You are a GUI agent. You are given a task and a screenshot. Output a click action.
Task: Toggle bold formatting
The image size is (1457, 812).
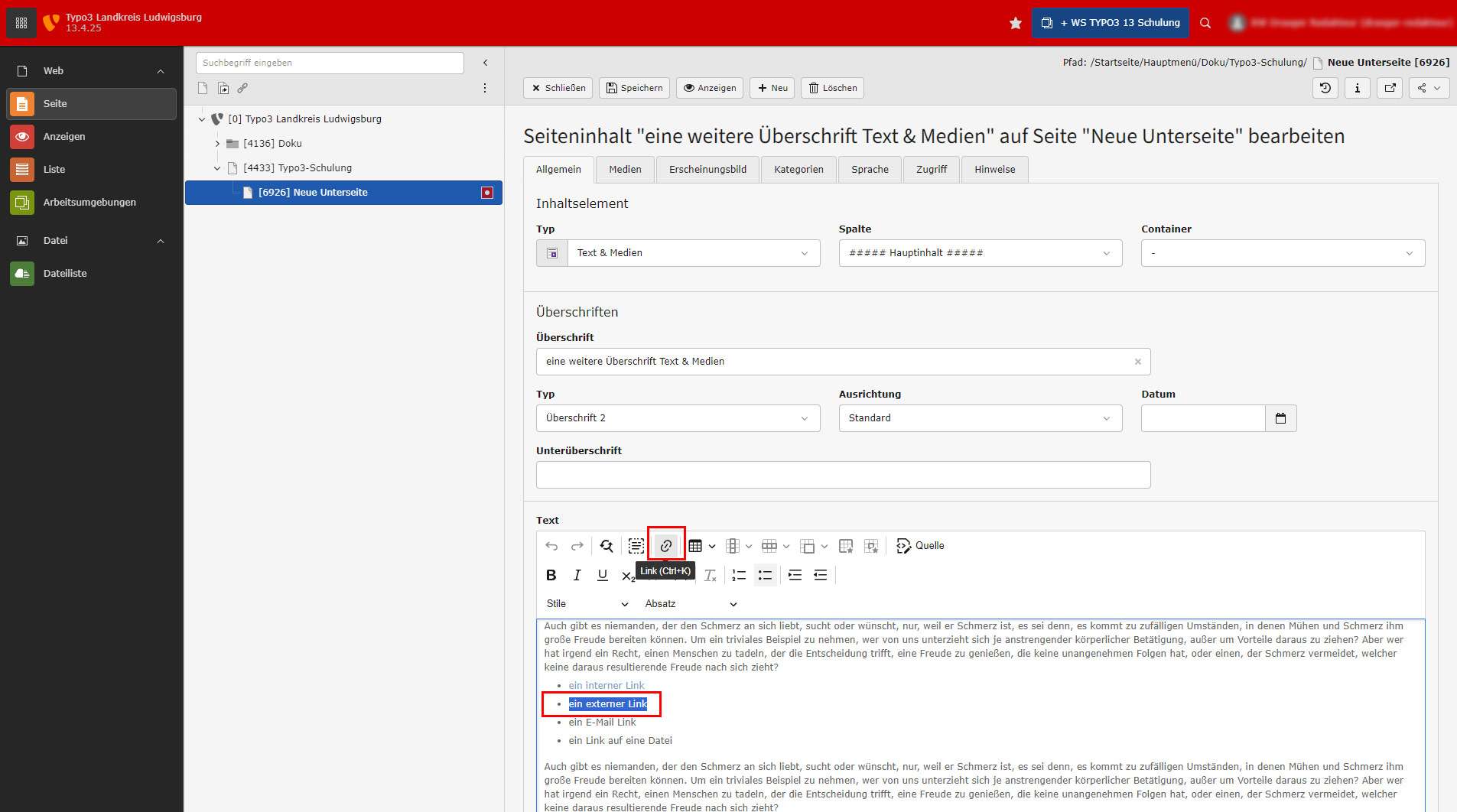(551, 575)
